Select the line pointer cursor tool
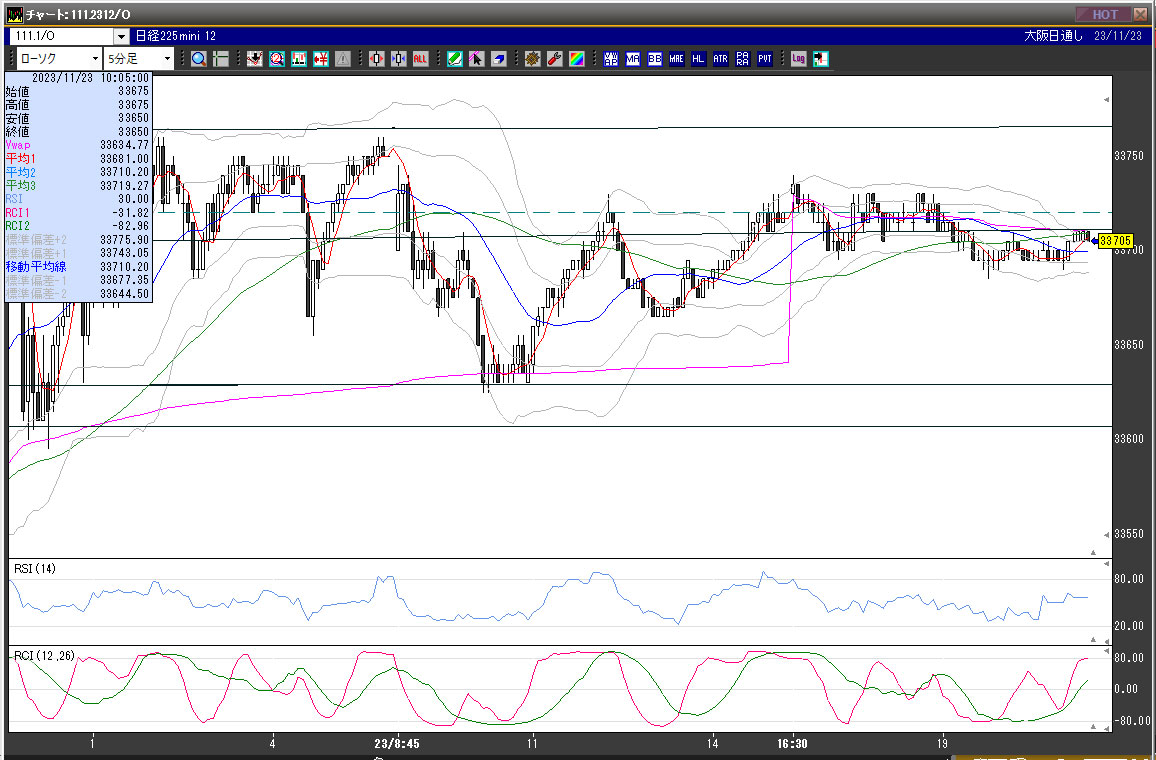 click(476, 59)
